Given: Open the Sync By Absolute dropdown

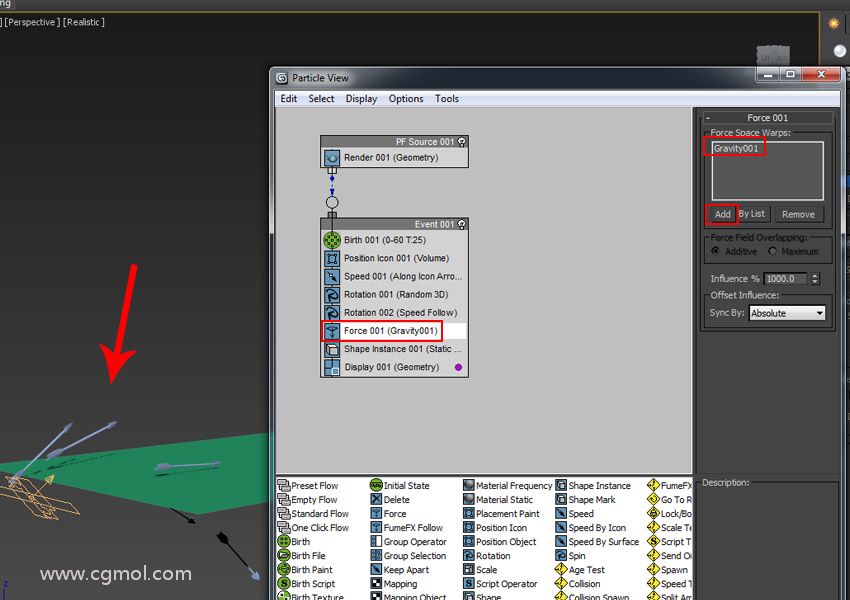Looking at the screenshot, I should tap(787, 313).
